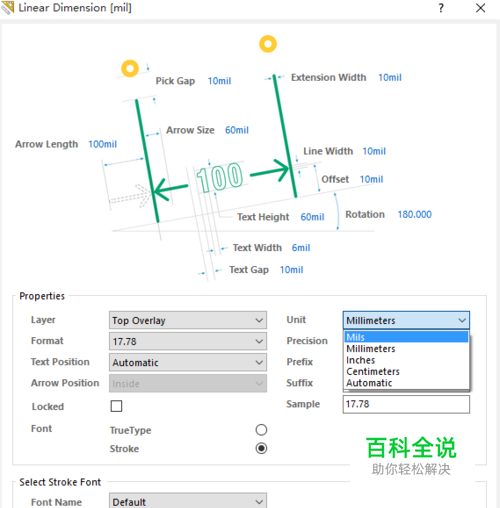The image size is (500, 508).
Task: Open the Layer dropdown showing Top Overlay
Action: click(x=188, y=320)
